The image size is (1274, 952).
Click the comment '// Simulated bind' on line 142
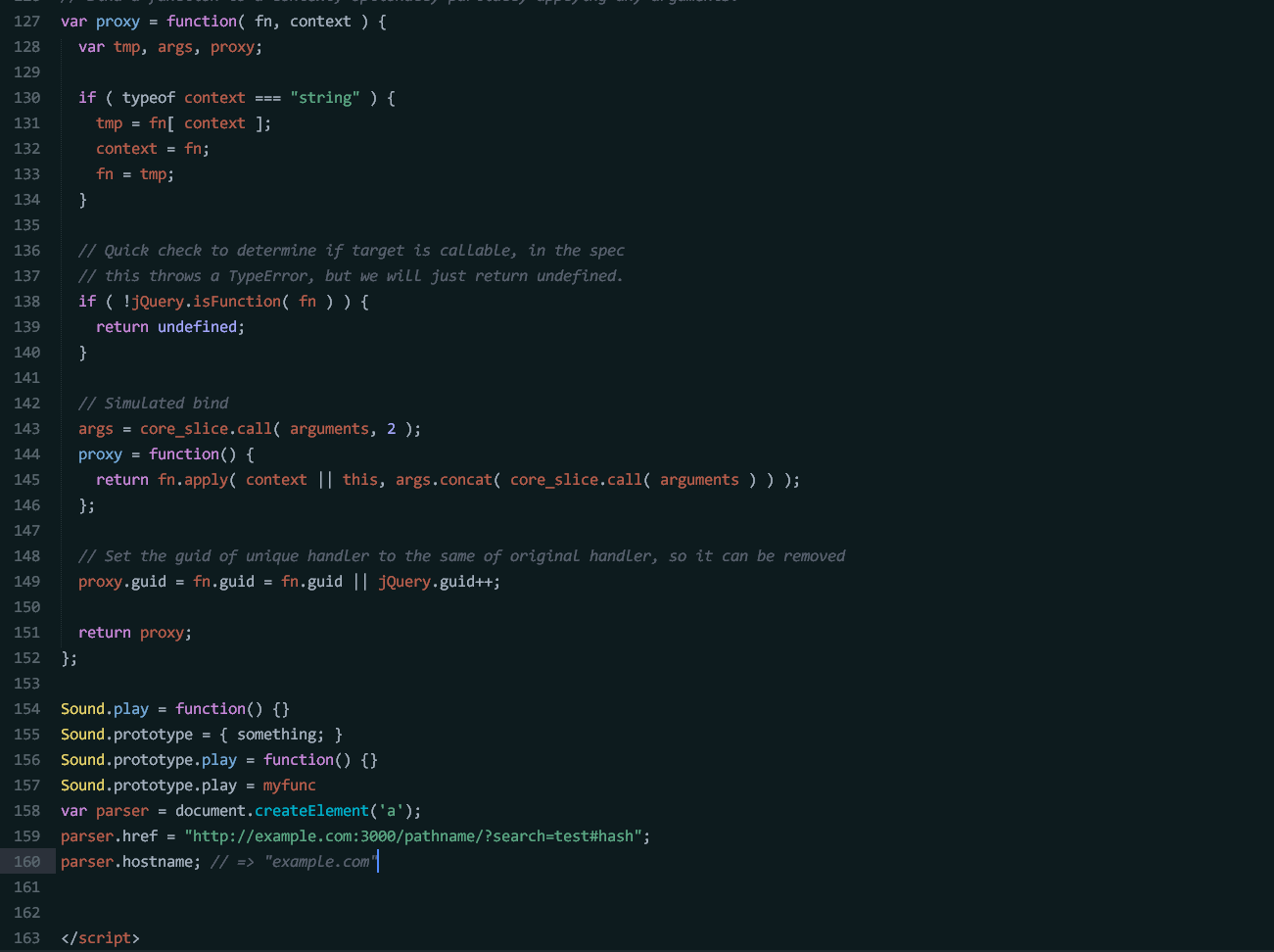pos(153,403)
